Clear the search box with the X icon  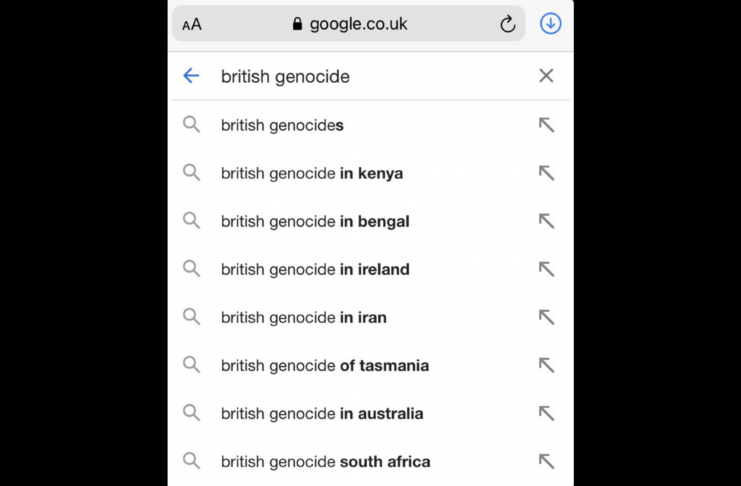point(546,76)
